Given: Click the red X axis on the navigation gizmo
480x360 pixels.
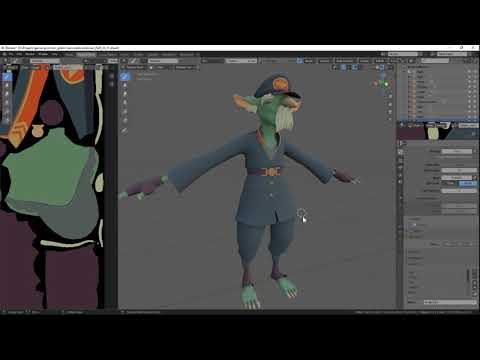Looking at the screenshot, I should (376, 83).
